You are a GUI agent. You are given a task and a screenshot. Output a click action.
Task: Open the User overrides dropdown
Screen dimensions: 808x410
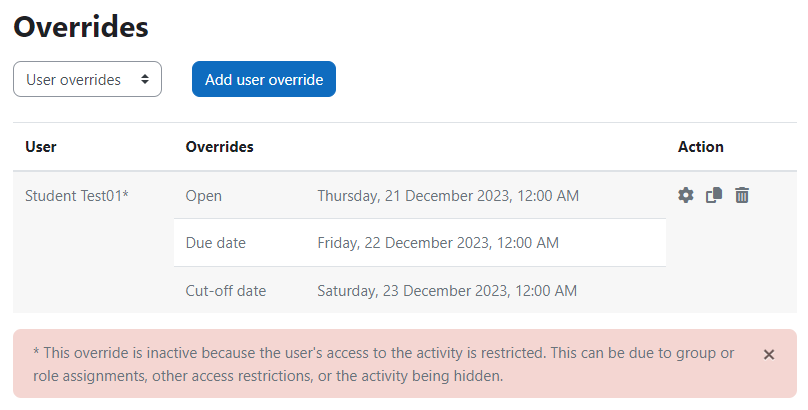click(x=88, y=79)
